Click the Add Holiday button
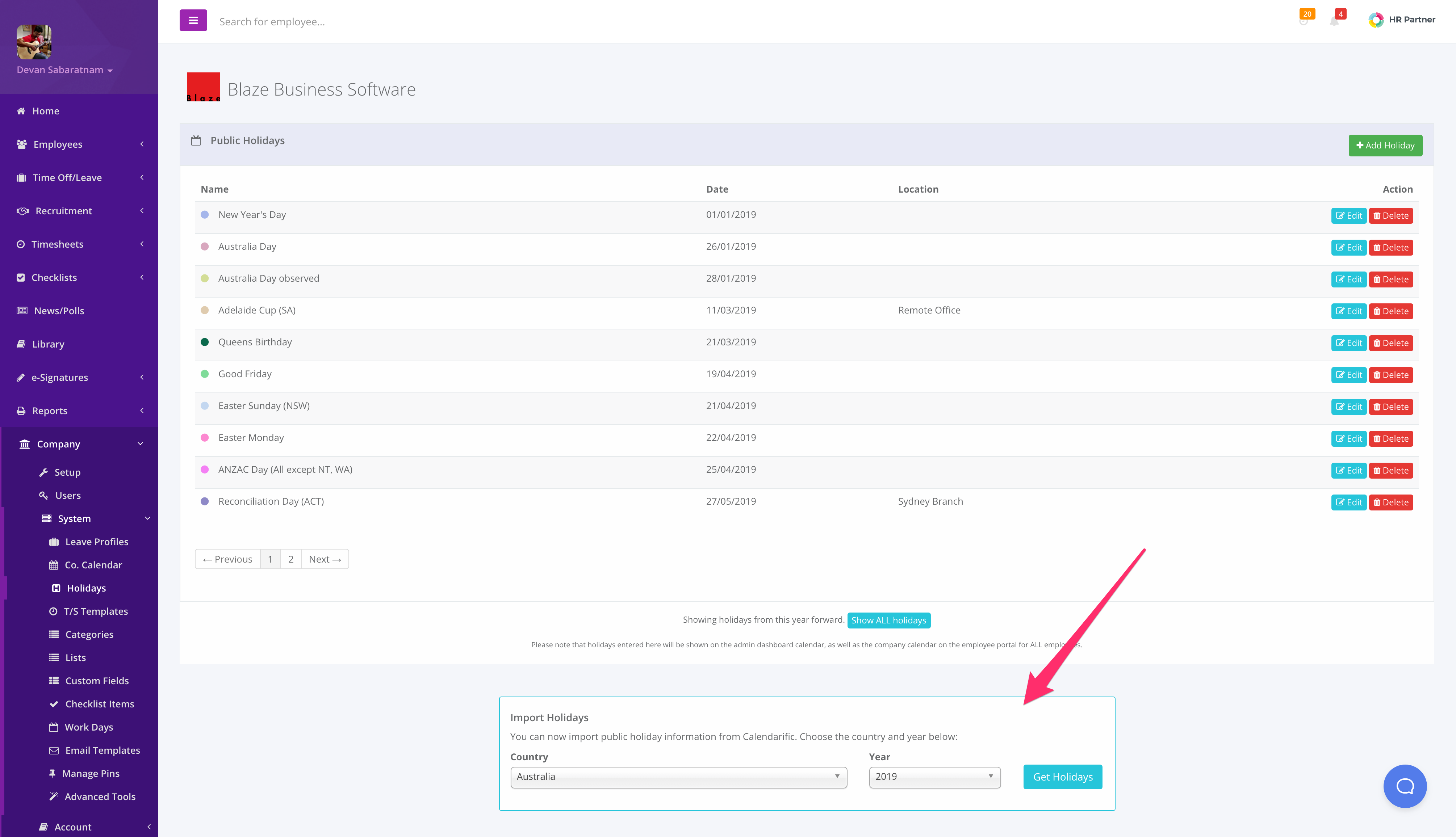1456x837 pixels. pyautogui.click(x=1385, y=146)
